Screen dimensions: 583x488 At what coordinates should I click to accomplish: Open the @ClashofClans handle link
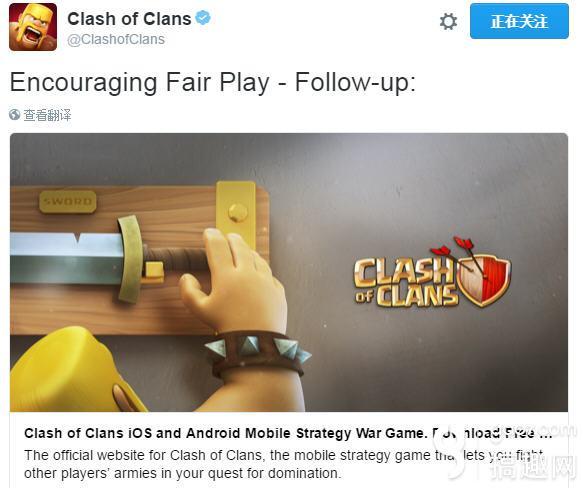point(116,39)
